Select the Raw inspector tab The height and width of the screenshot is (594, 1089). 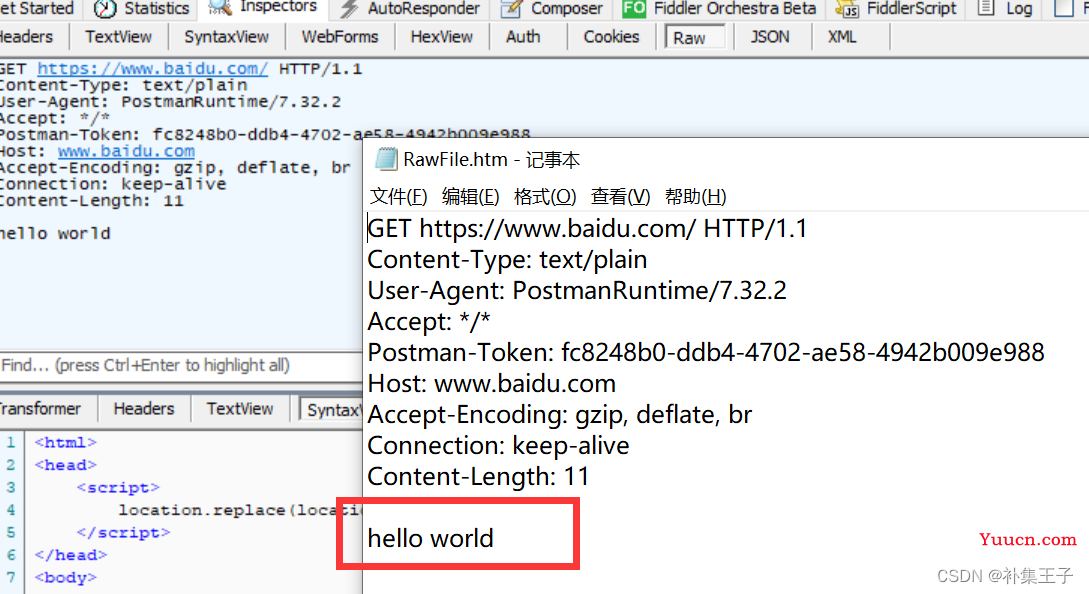tap(695, 38)
